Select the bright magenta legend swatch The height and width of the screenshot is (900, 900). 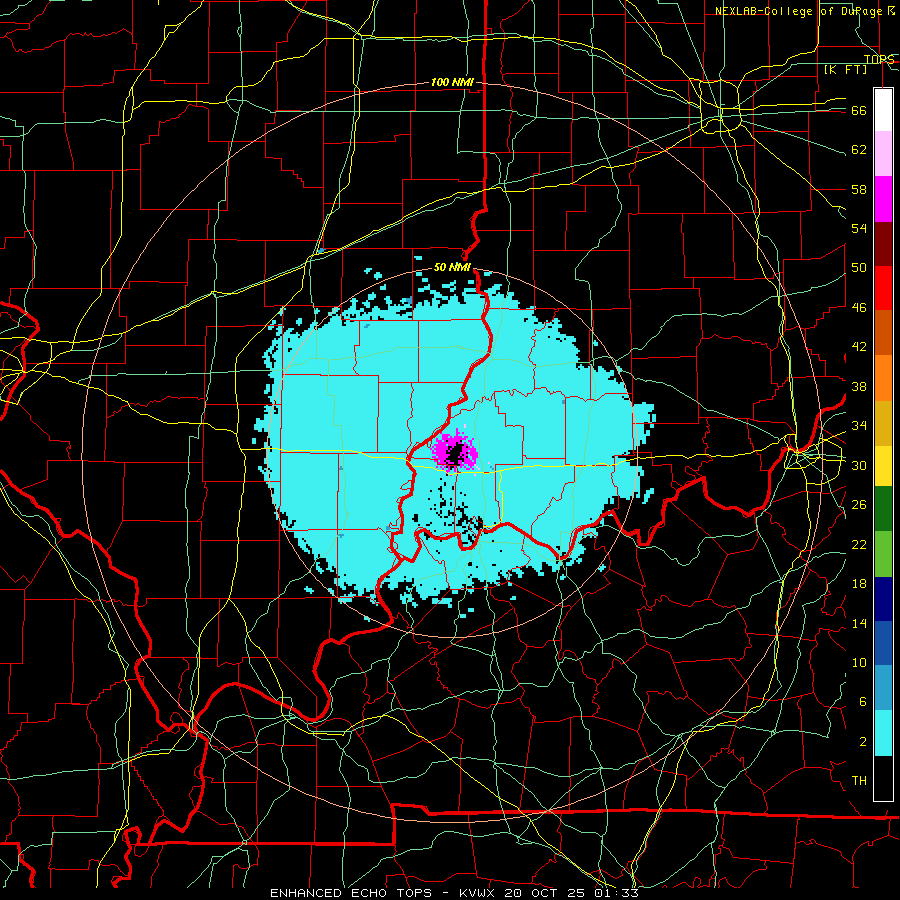(x=883, y=199)
